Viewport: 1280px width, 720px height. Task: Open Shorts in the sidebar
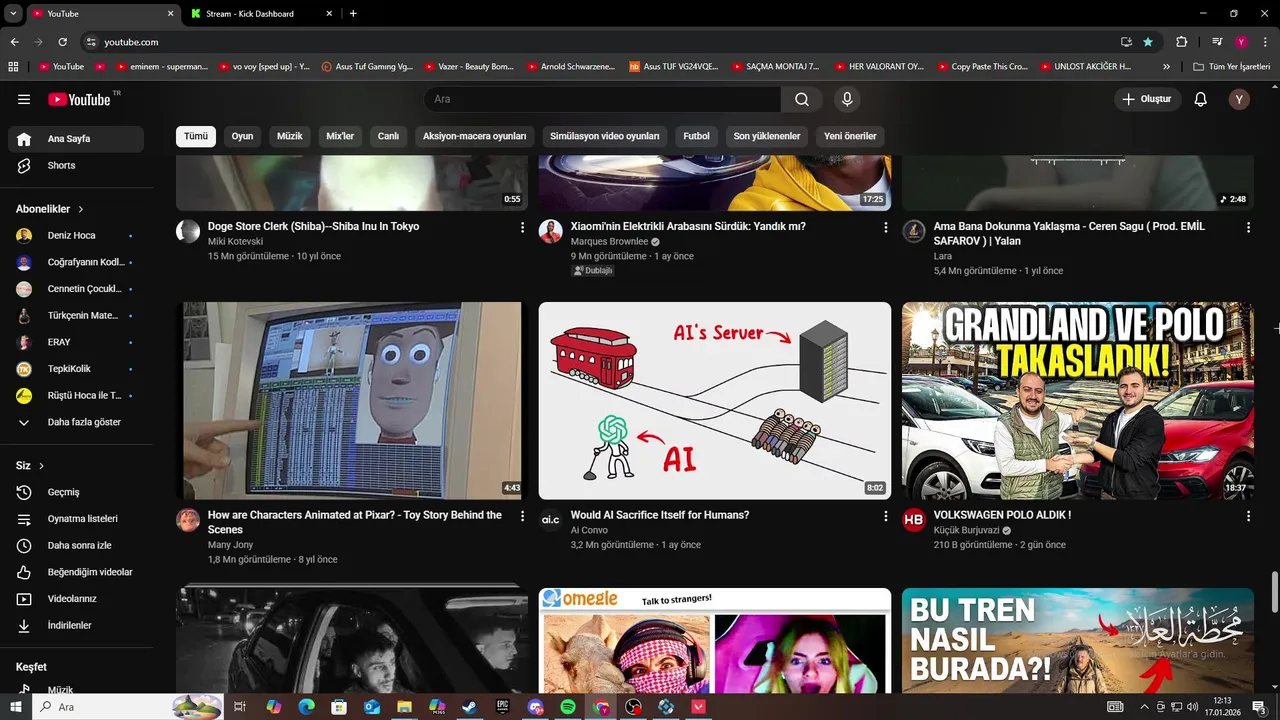[76, 165]
